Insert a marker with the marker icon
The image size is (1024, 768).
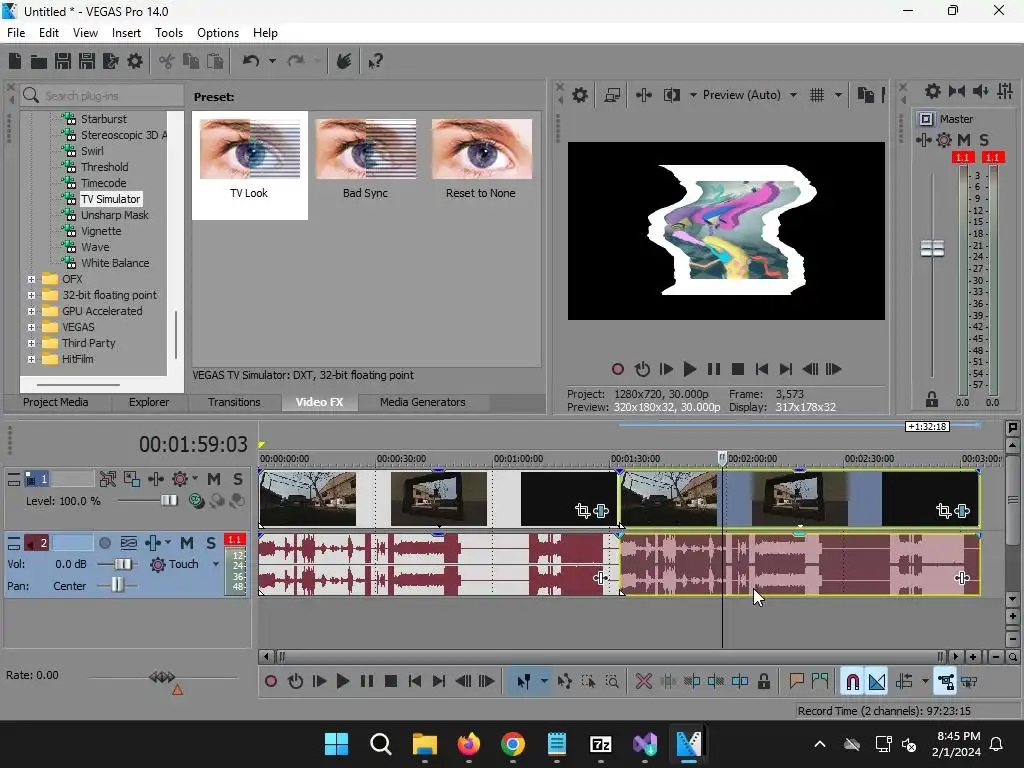pos(796,682)
